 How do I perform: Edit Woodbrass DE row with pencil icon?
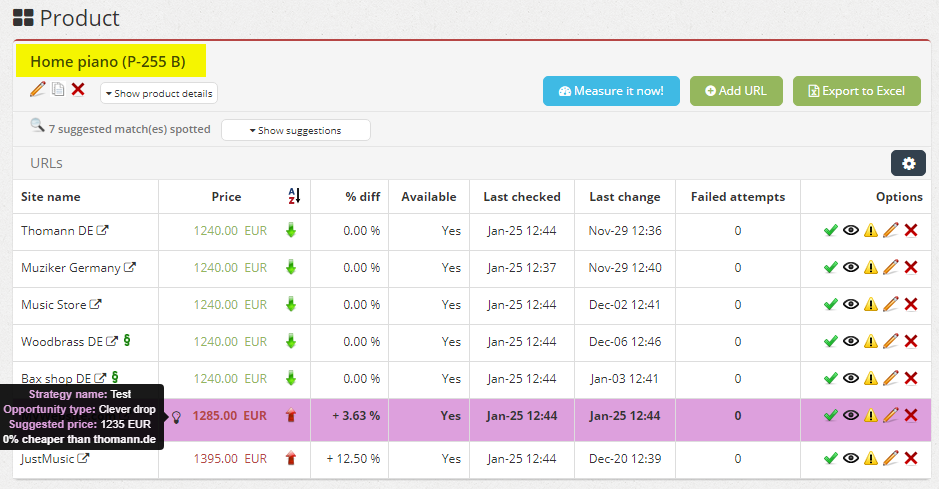[x=890, y=341]
